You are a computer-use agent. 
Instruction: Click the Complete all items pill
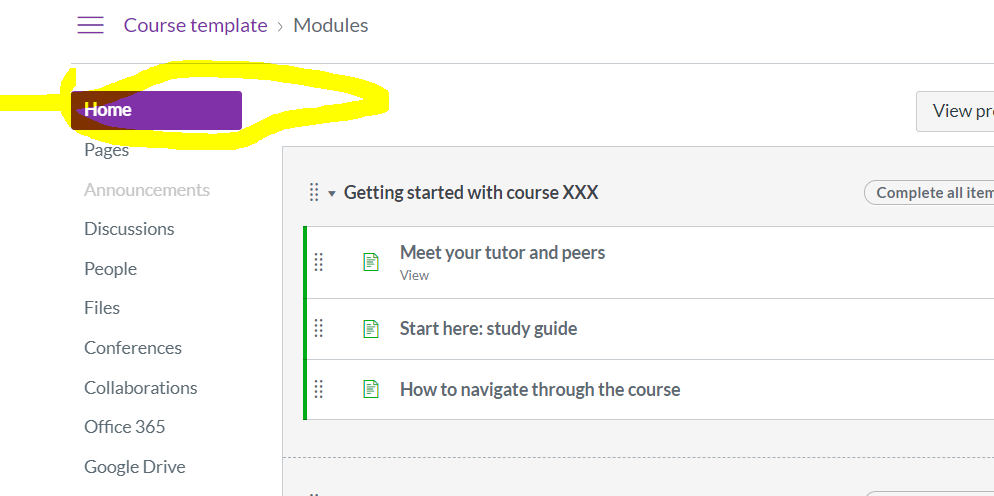(930, 193)
